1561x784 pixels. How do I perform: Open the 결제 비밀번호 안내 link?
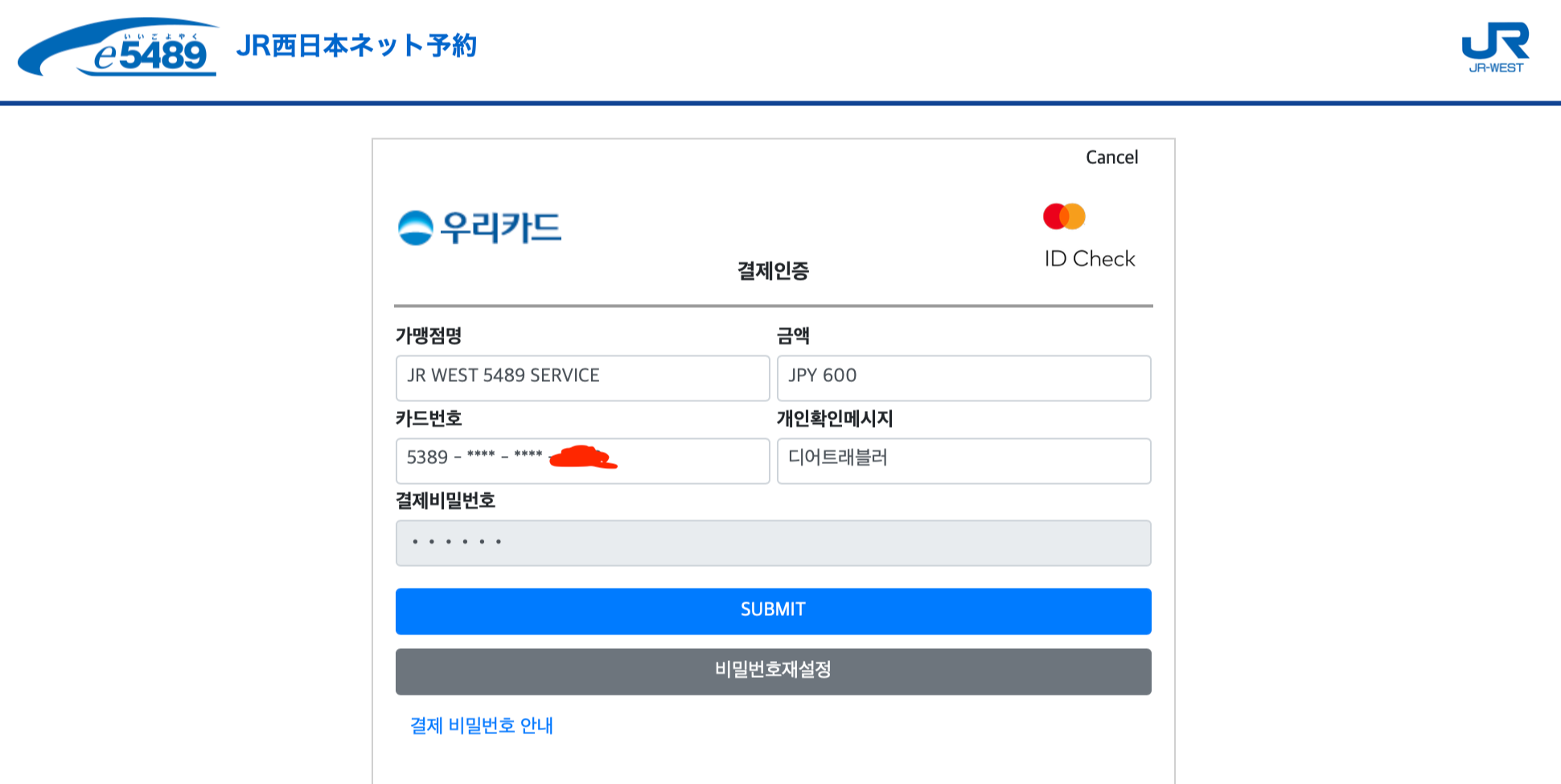point(481,725)
